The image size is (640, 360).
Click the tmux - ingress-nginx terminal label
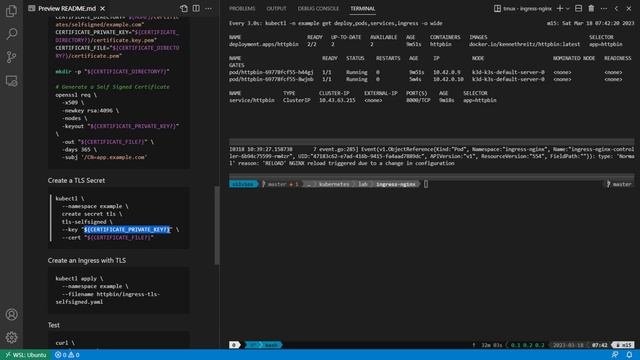click(x=523, y=8)
